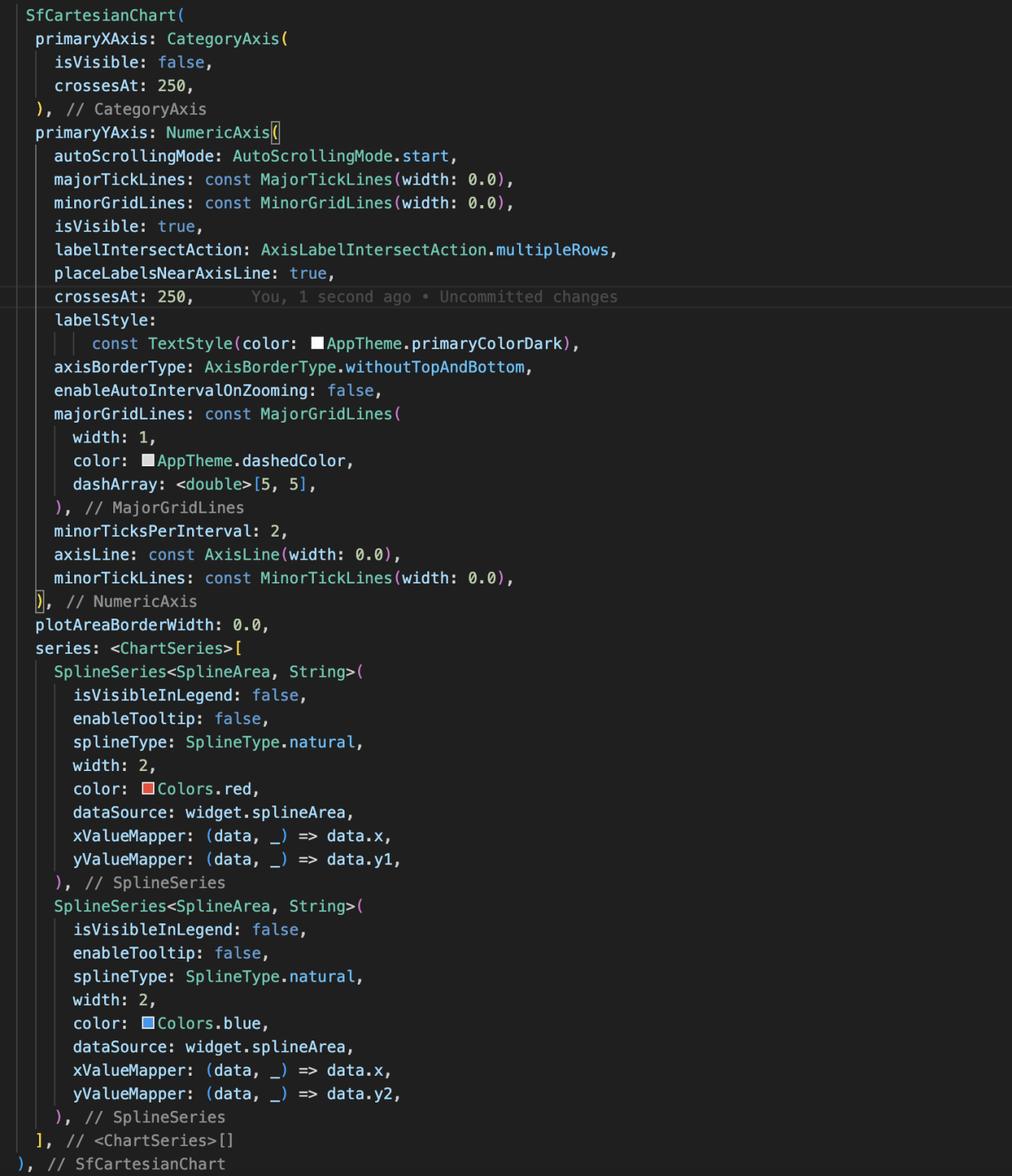Click 'data.y2' in yValueMapper
1012x1176 pixels.
click(x=360, y=1093)
